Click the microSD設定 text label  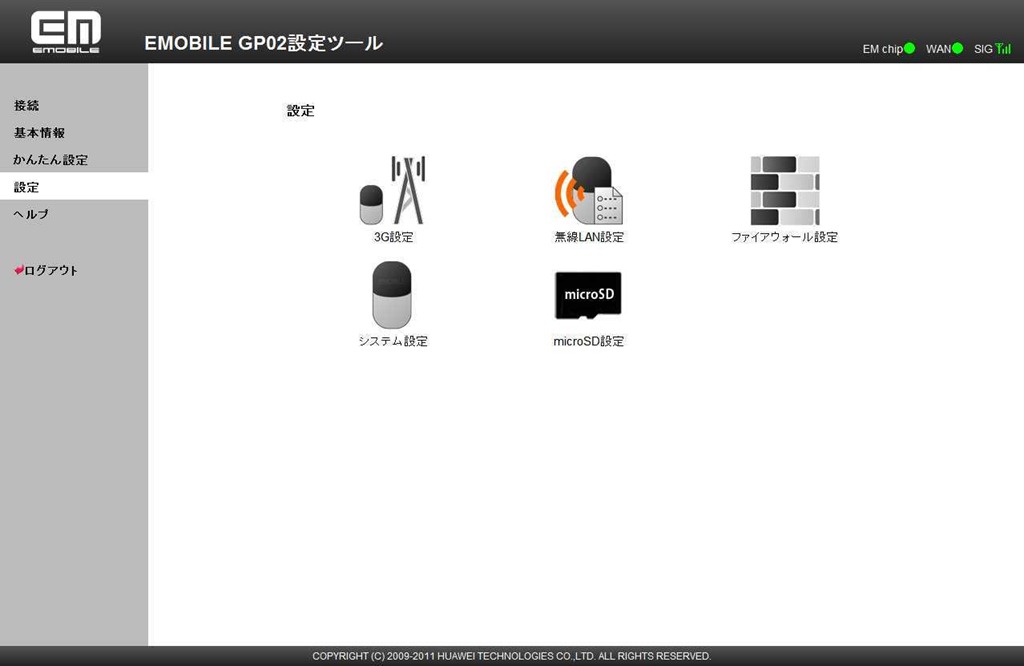click(588, 341)
